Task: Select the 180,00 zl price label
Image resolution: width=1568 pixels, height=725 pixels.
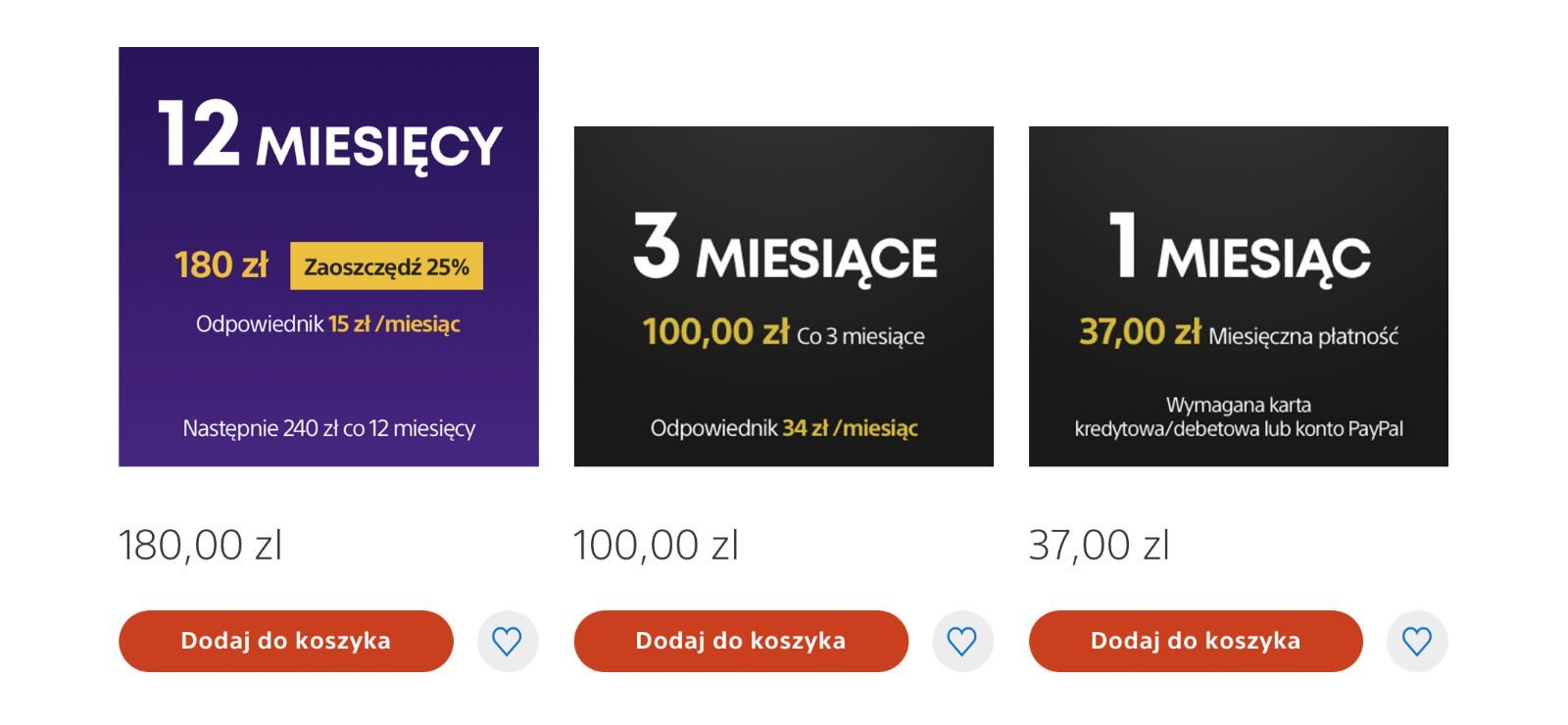Action: (201, 545)
